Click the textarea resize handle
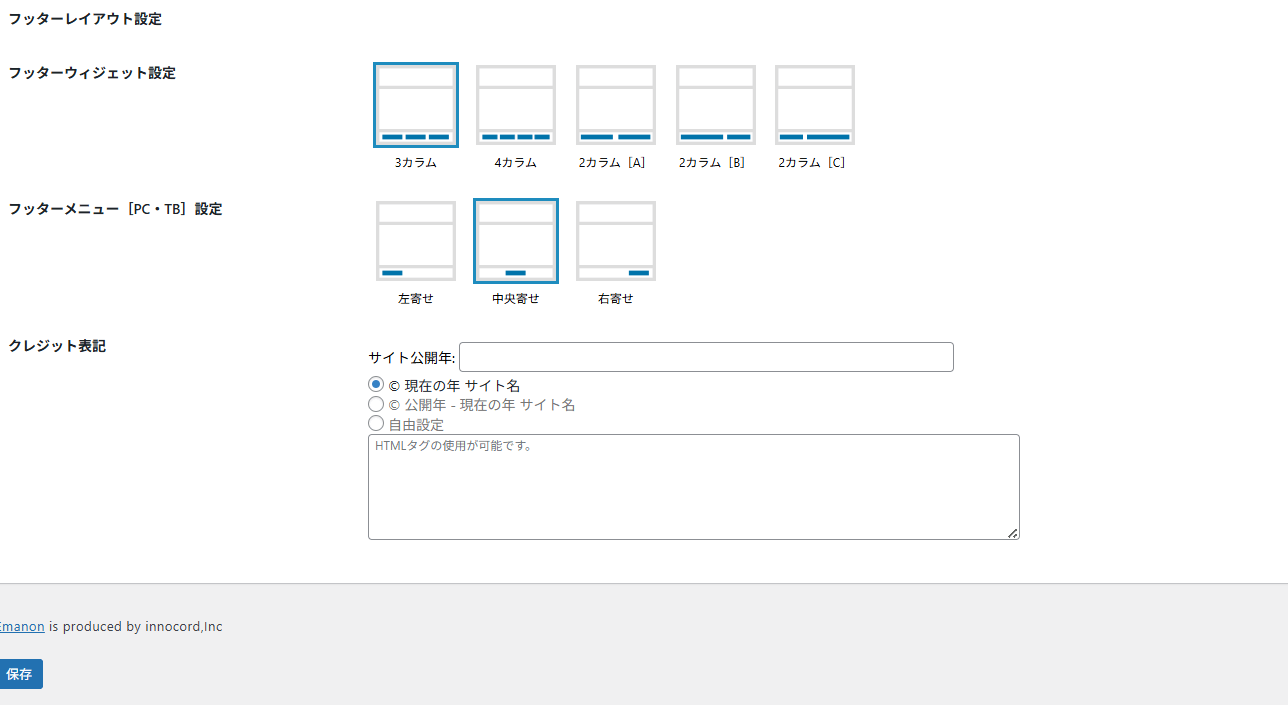Viewport: 1288px width, 705px height. tap(1013, 533)
